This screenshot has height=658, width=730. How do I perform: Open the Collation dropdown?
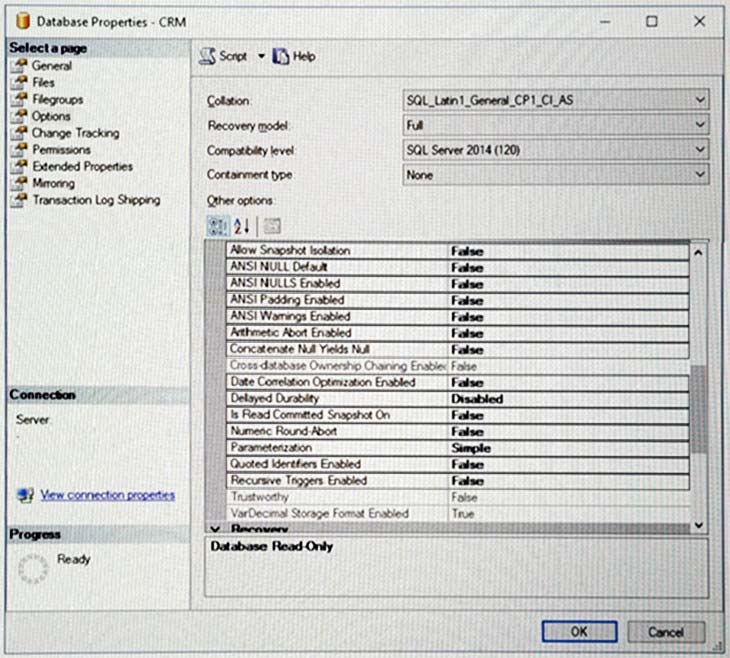pyautogui.click(x=555, y=100)
